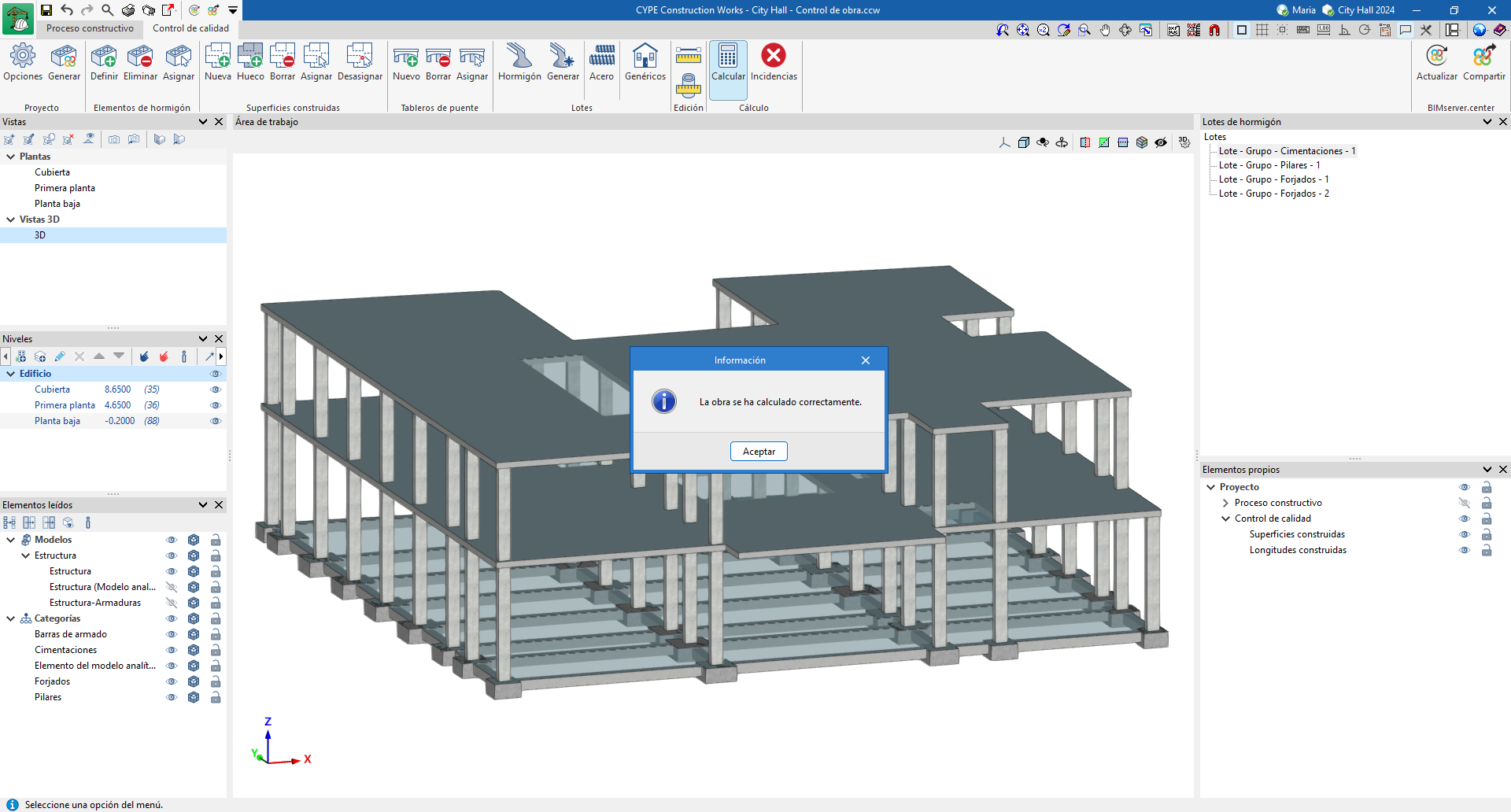Click Compartir to share the project
This screenshot has height=812, width=1511.
point(1483,57)
